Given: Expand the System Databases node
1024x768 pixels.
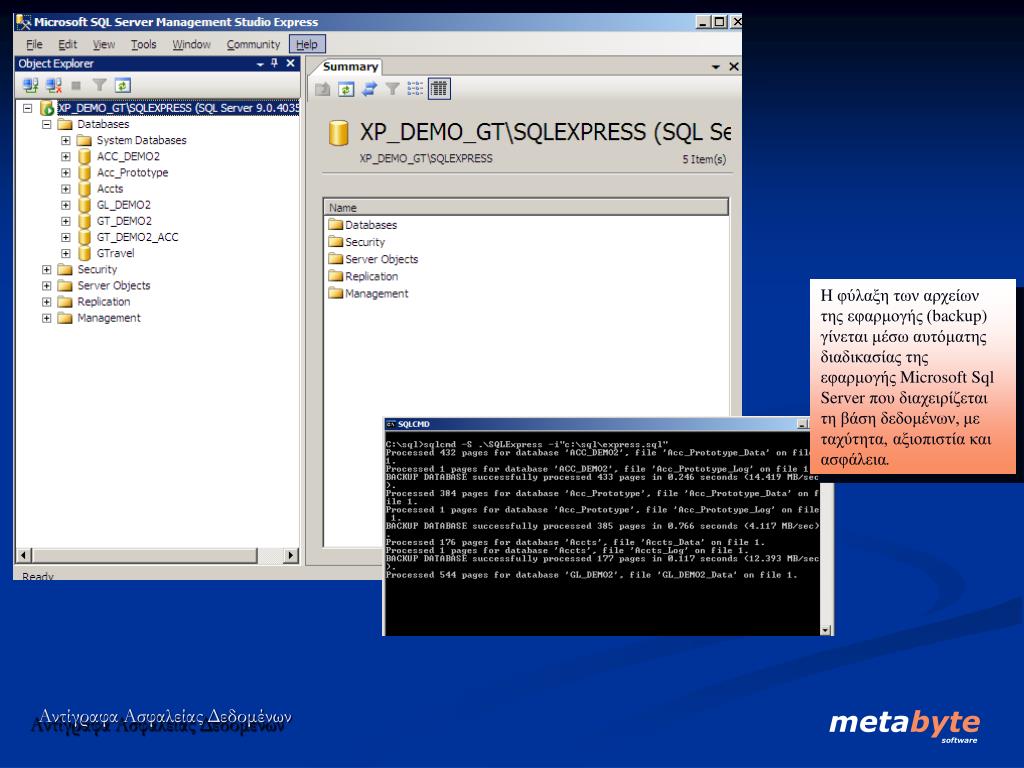Looking at the screenshot, I should pyautogui.click(x=65, y=140).
